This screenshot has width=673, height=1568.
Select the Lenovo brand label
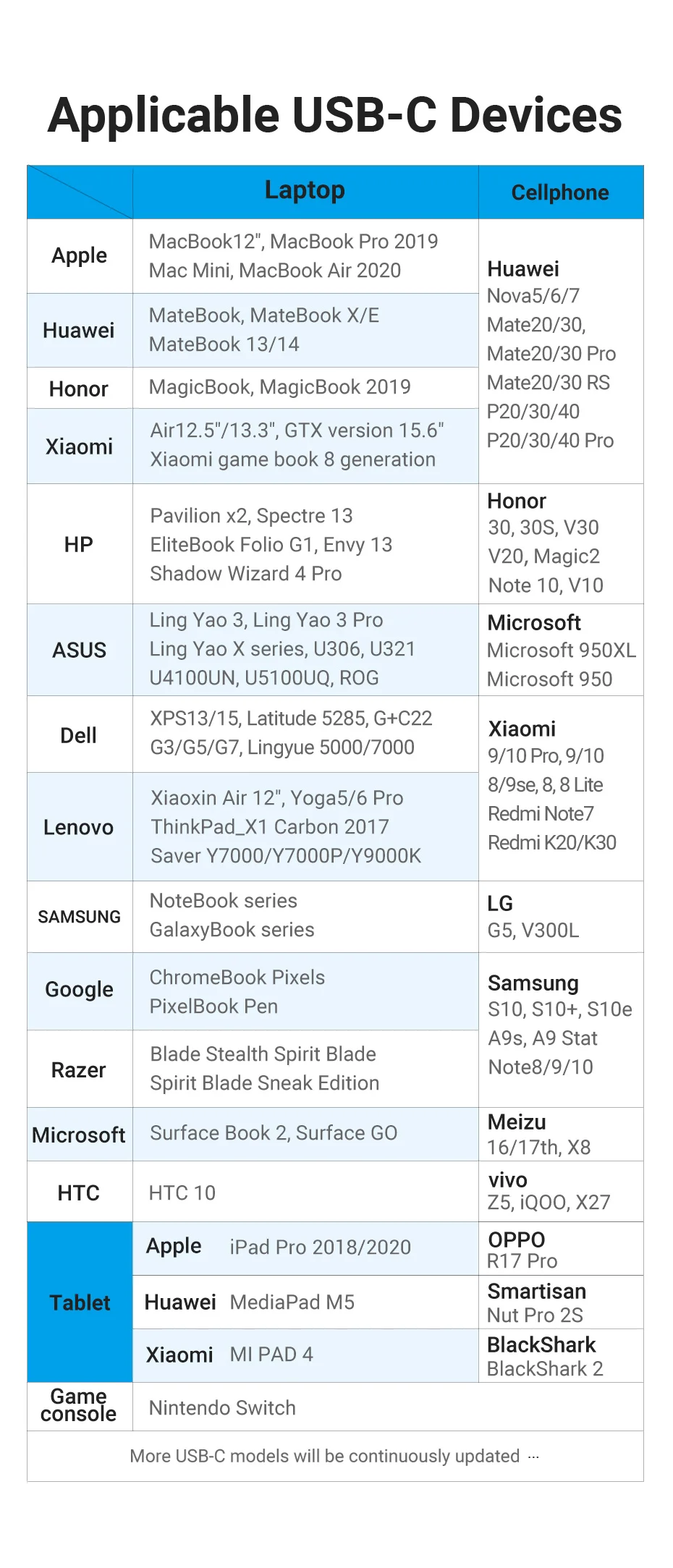(x=79, y=826)
